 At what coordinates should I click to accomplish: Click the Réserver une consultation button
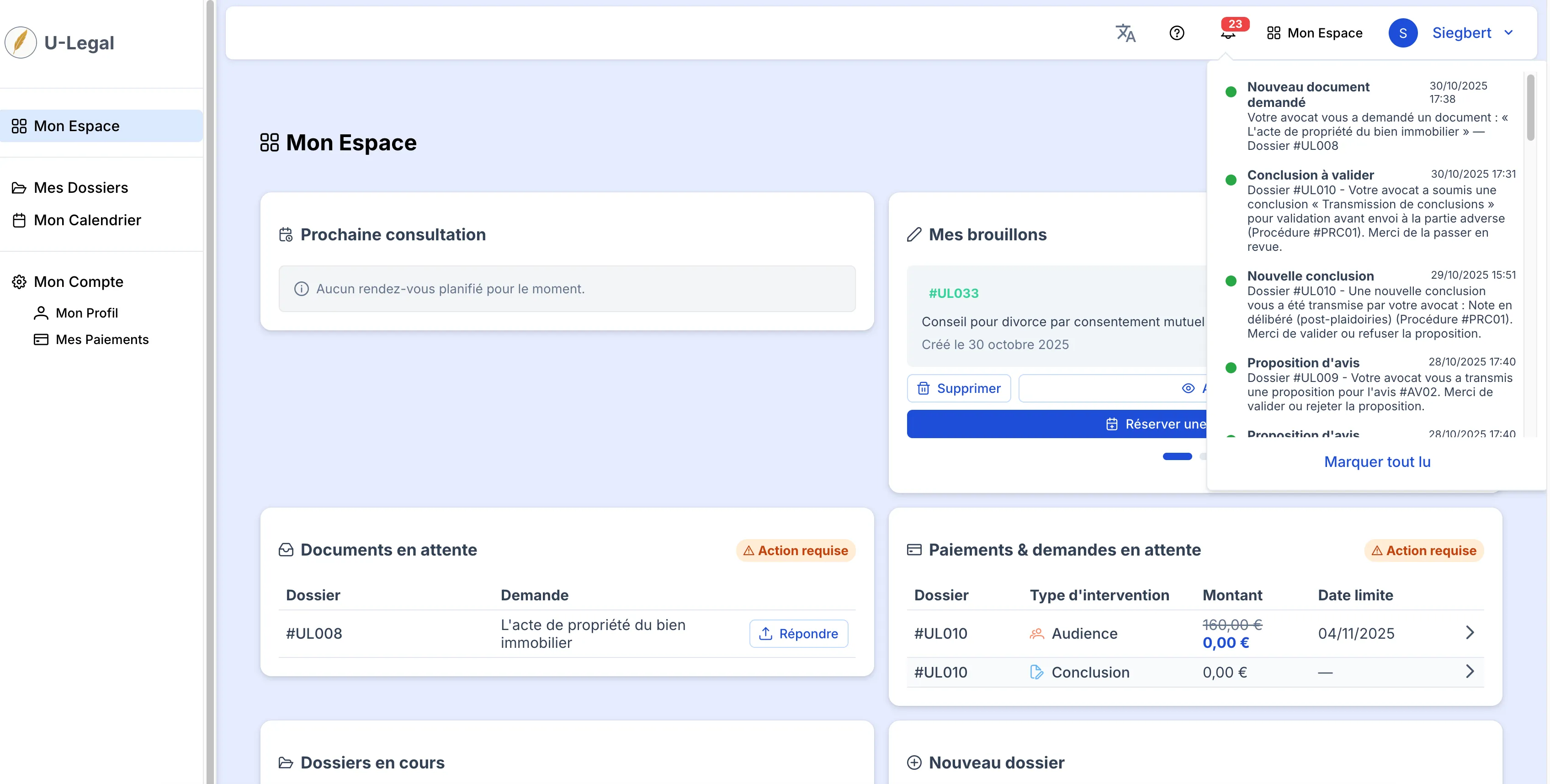(1057, 424)
